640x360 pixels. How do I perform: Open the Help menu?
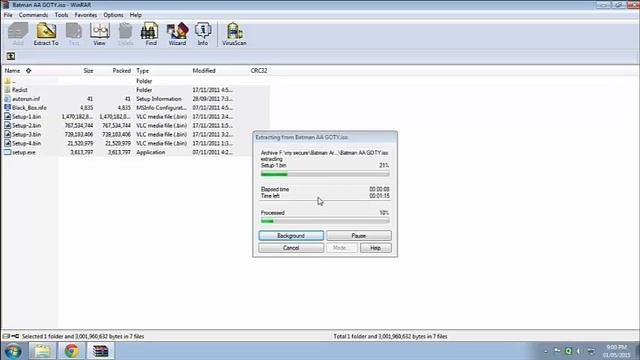136,15
